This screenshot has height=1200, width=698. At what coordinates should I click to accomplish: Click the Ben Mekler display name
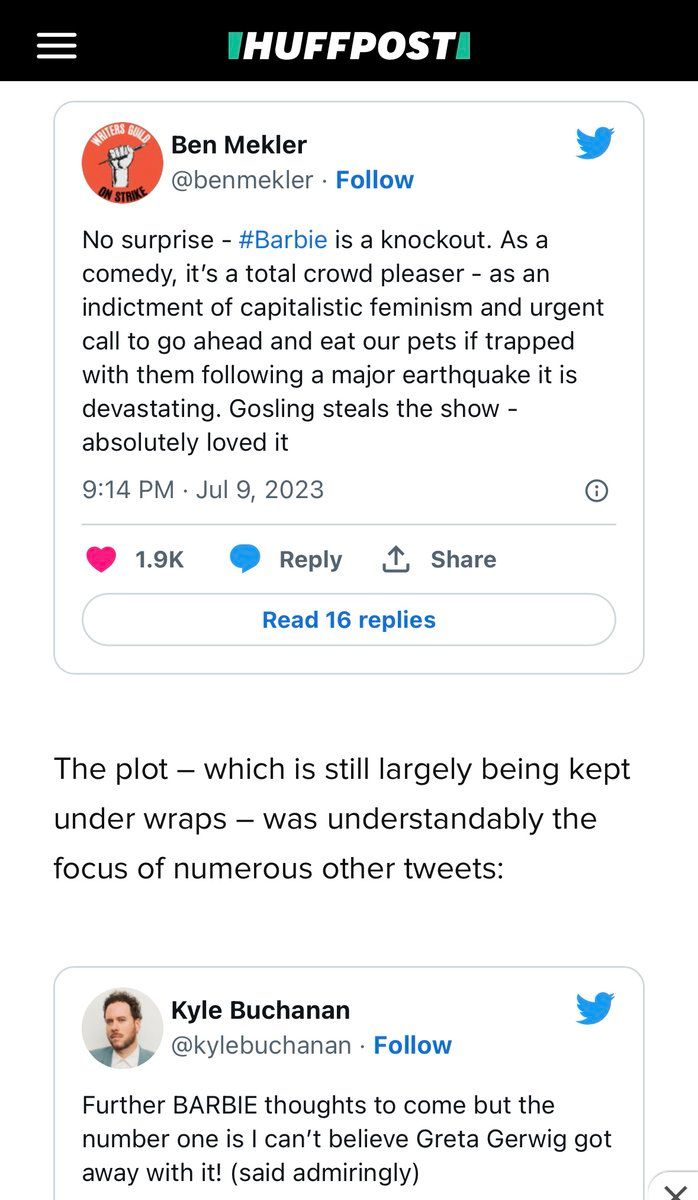click(239, 145)
